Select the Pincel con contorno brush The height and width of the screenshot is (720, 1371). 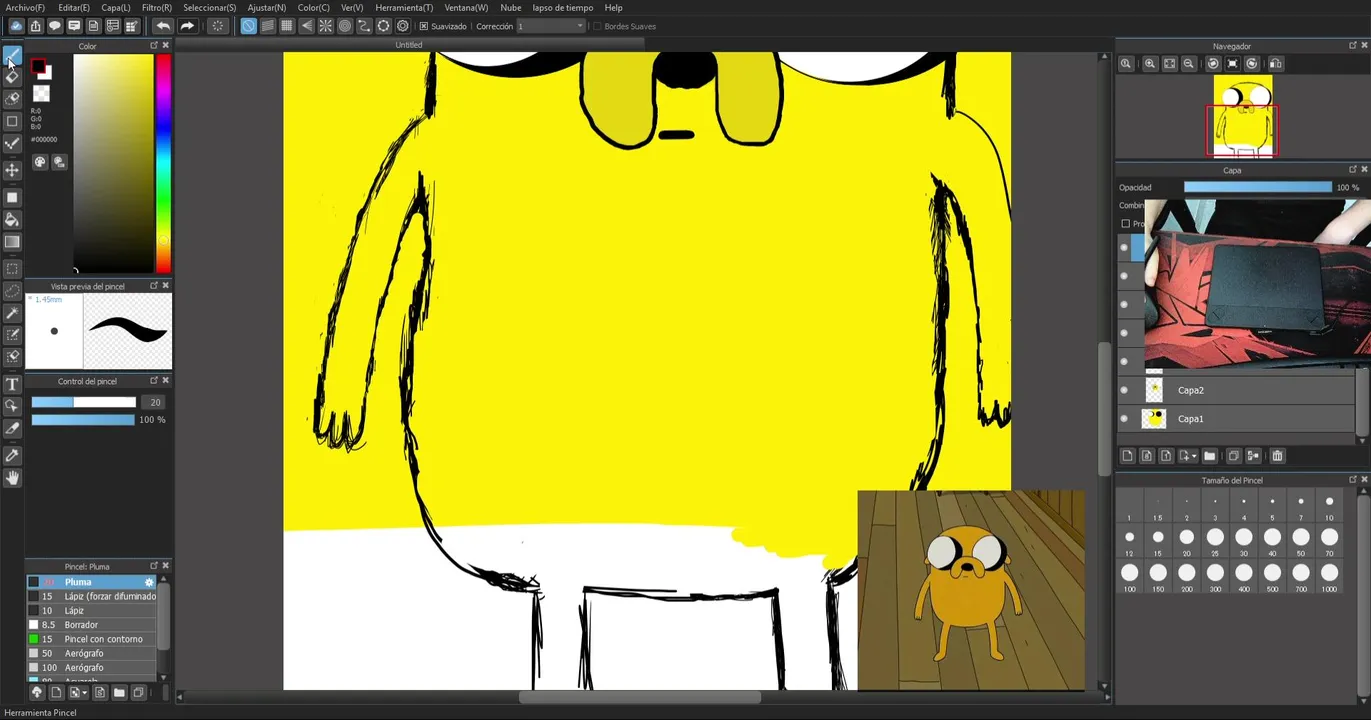coord(92,639)
